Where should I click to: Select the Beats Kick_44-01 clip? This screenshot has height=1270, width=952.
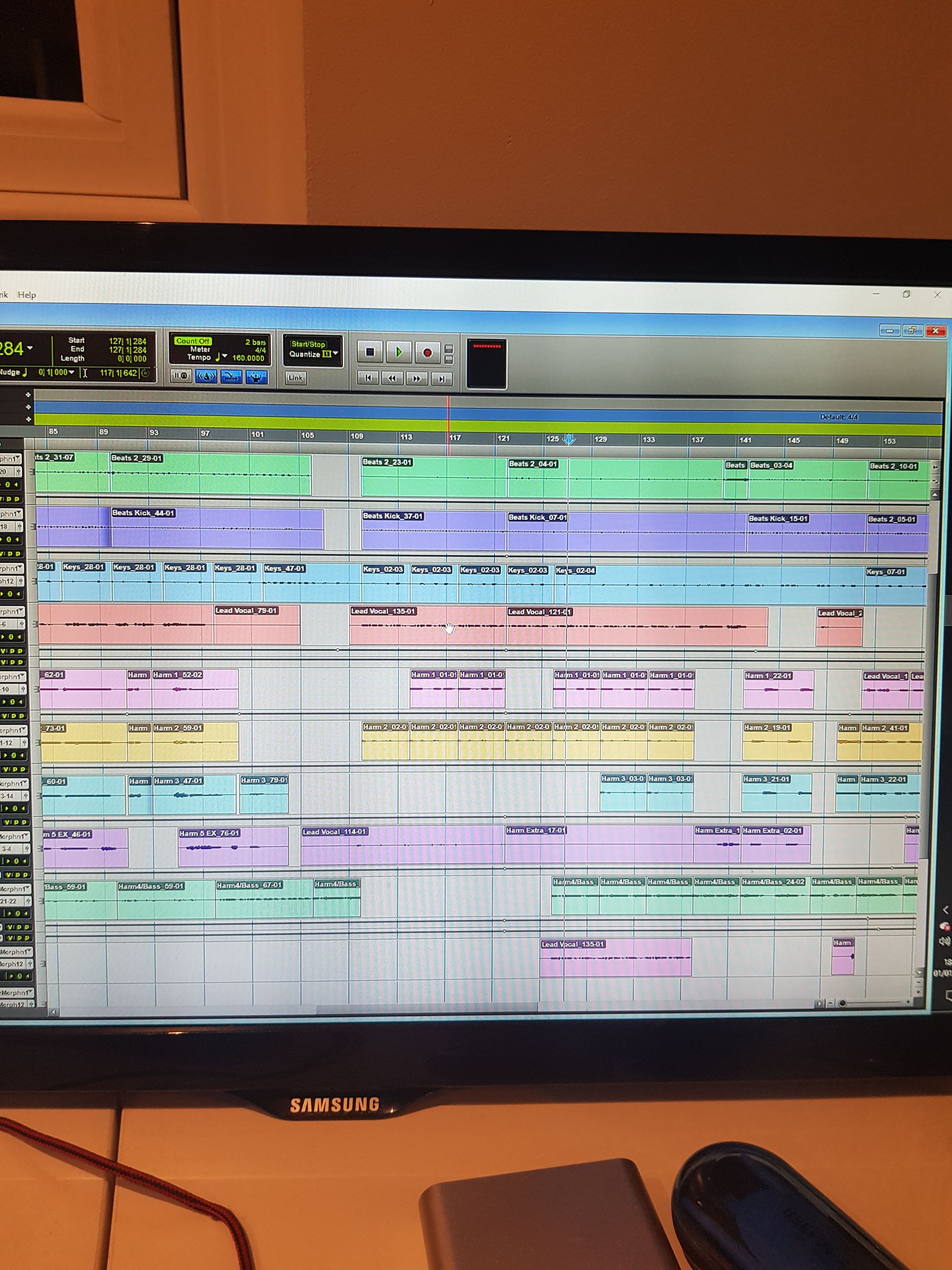218,528
